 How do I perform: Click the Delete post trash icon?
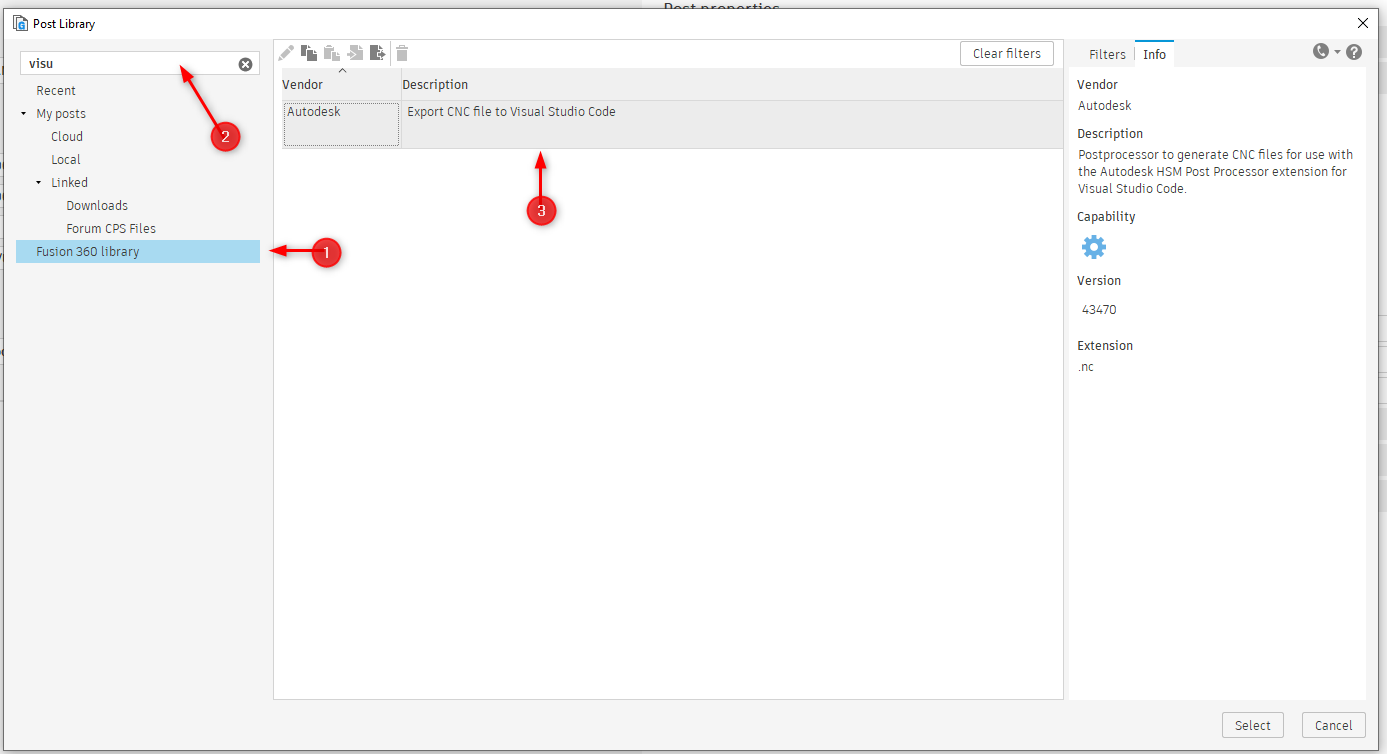coord(401,52)
